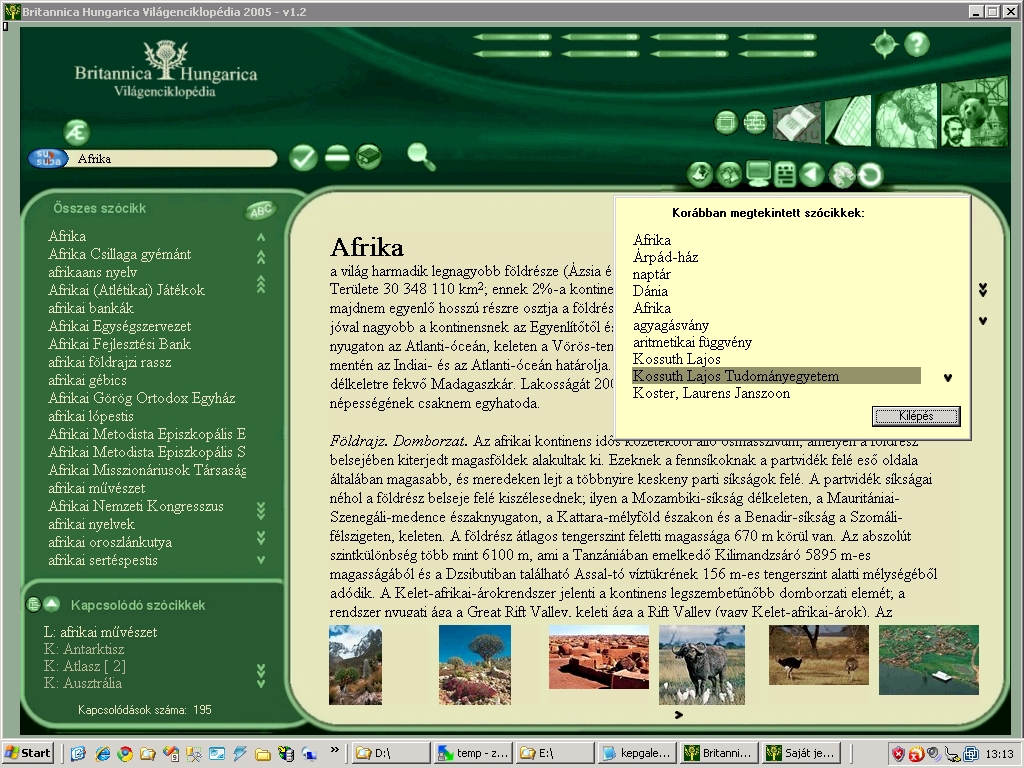This screenshot has height=768, width=1024.
Task: Switch to the kepgale... taskbar window
Action: [637, 753]
